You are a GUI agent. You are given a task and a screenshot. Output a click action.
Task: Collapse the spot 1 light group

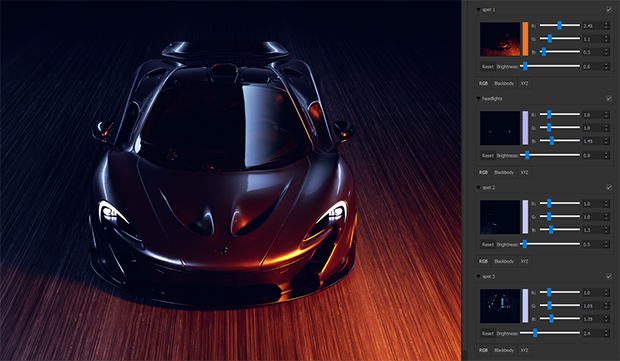click(x=478, y=9)
